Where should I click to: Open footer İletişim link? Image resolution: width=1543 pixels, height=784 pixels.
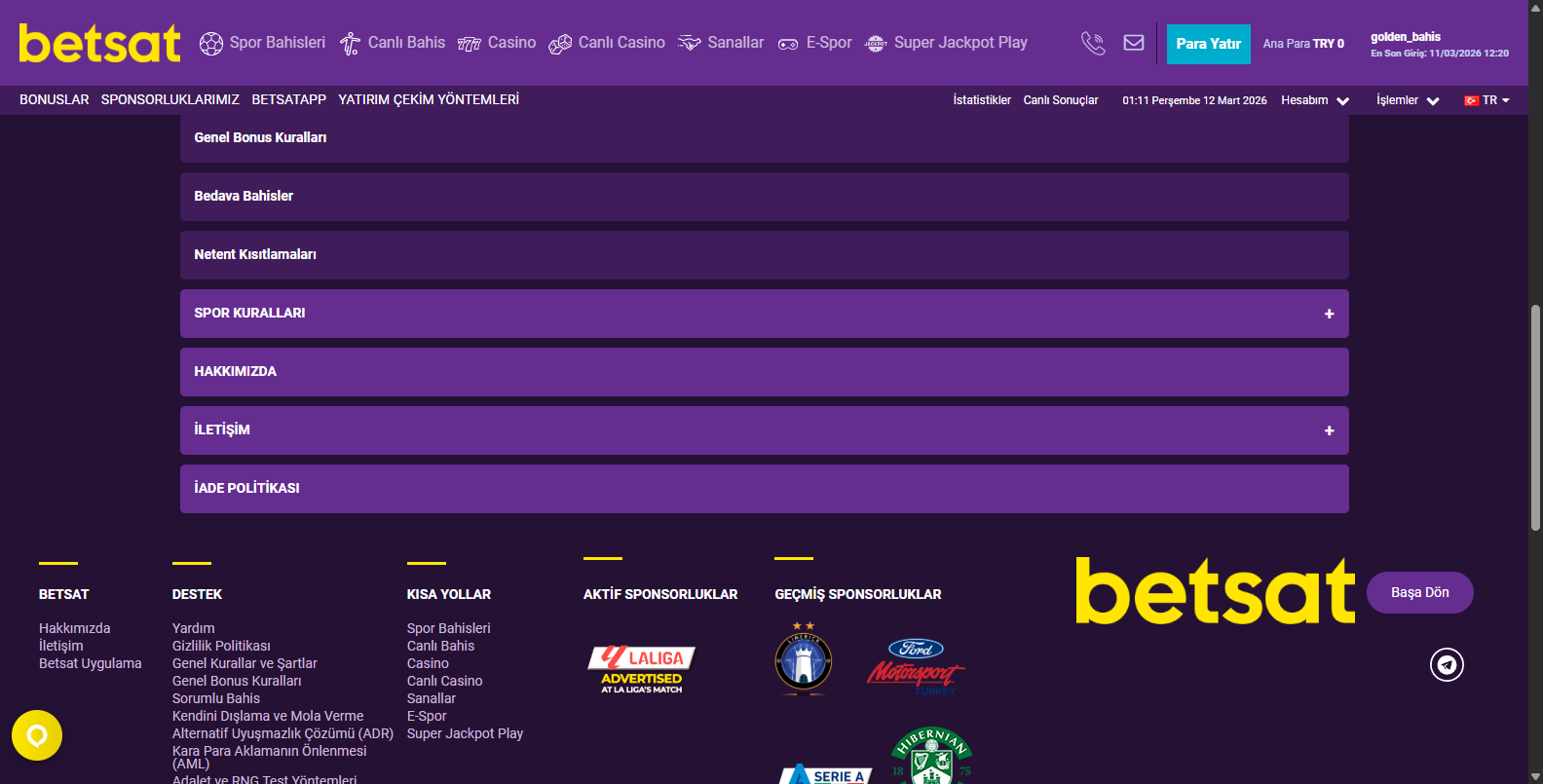[x=61, y=646]
